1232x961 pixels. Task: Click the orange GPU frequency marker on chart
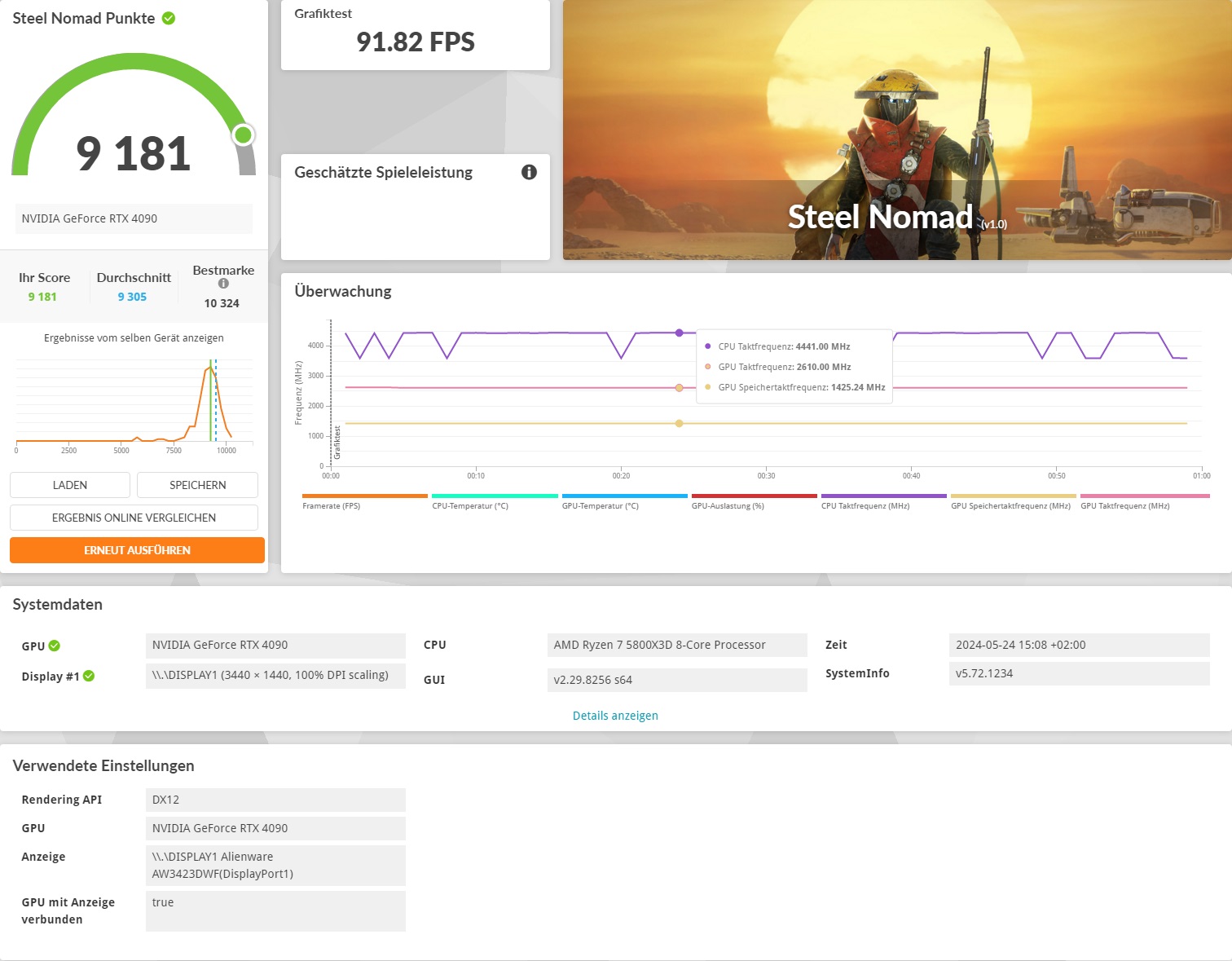tap(679, 388)
